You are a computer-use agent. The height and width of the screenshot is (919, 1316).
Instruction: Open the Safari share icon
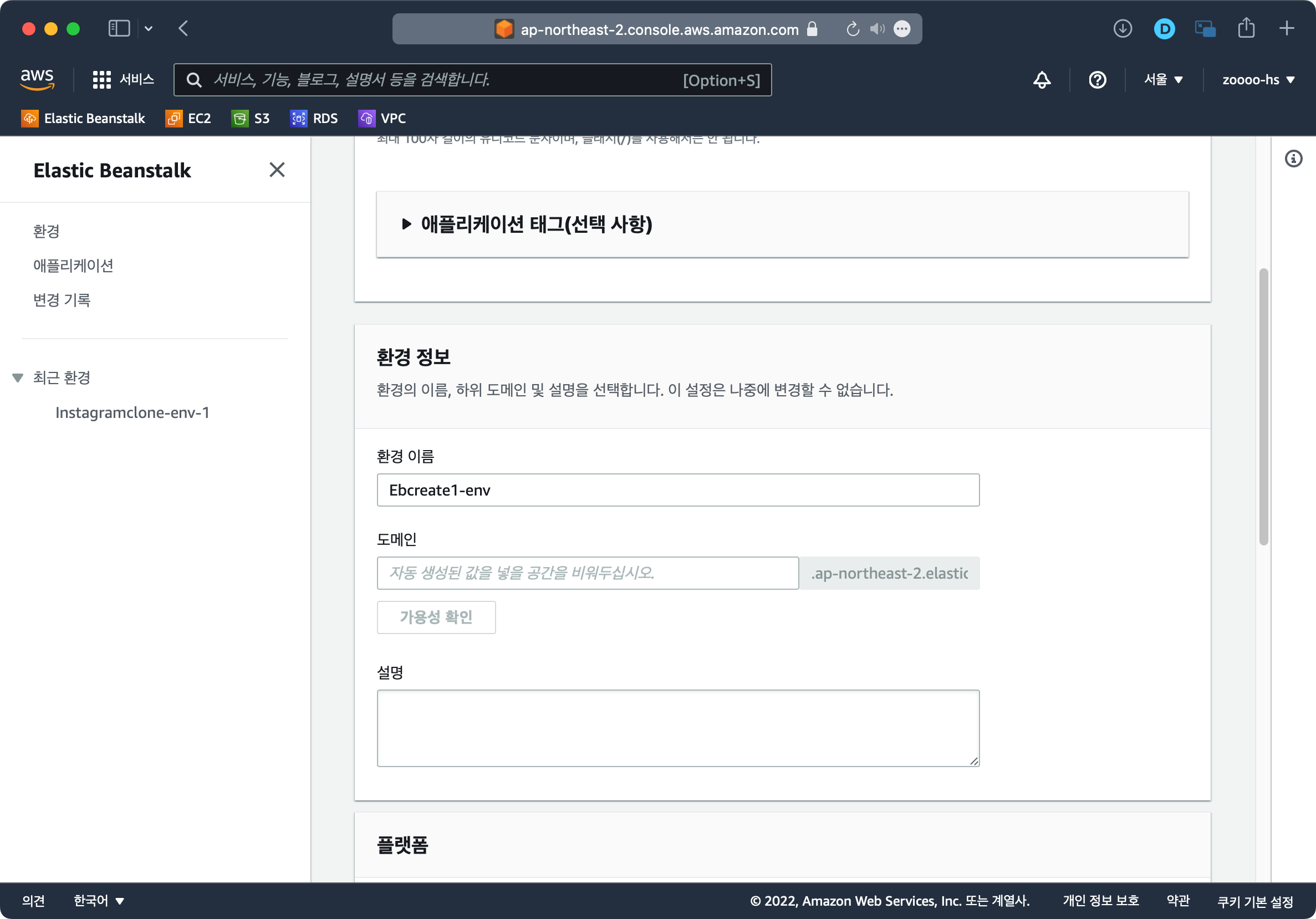point(1246,29)
